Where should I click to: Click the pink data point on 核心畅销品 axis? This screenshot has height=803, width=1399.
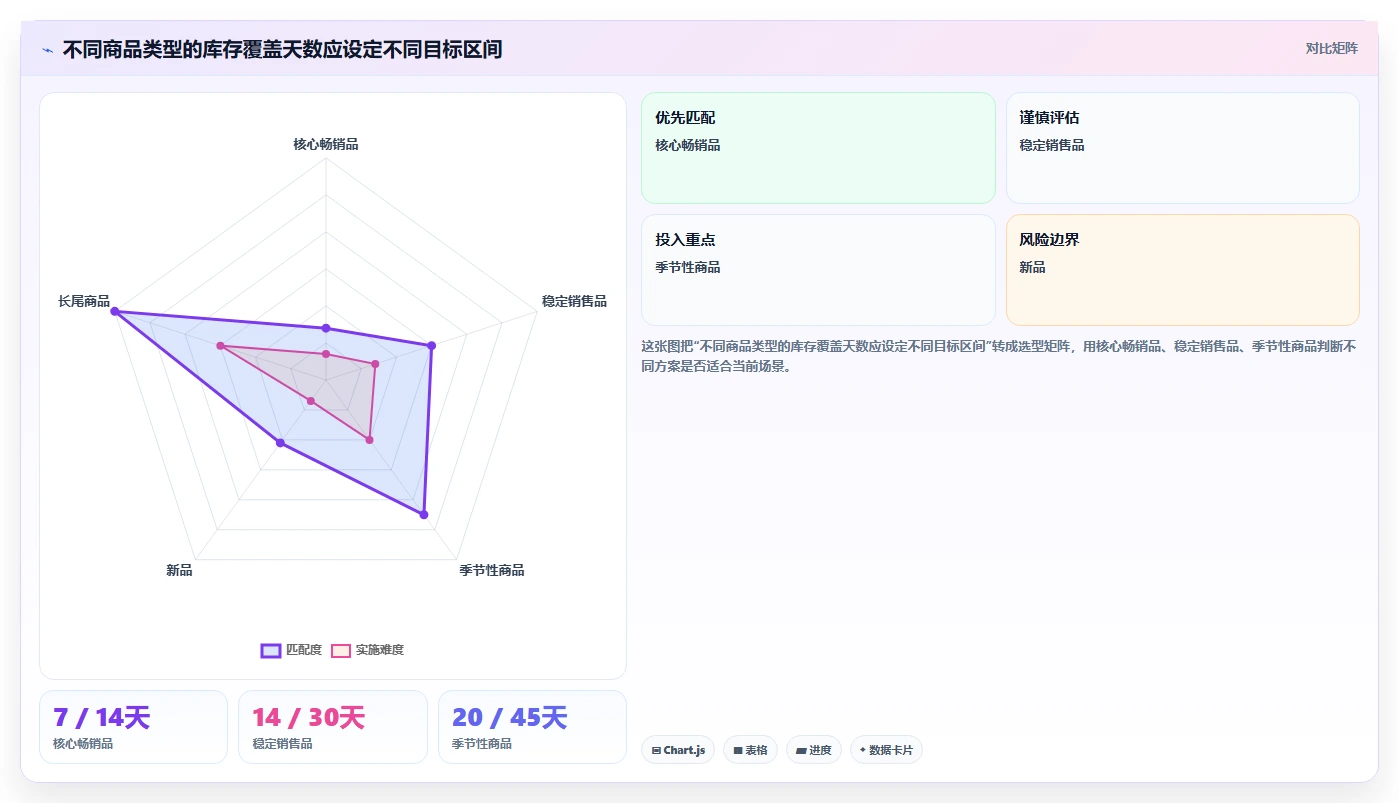click(x=326, y=354)
